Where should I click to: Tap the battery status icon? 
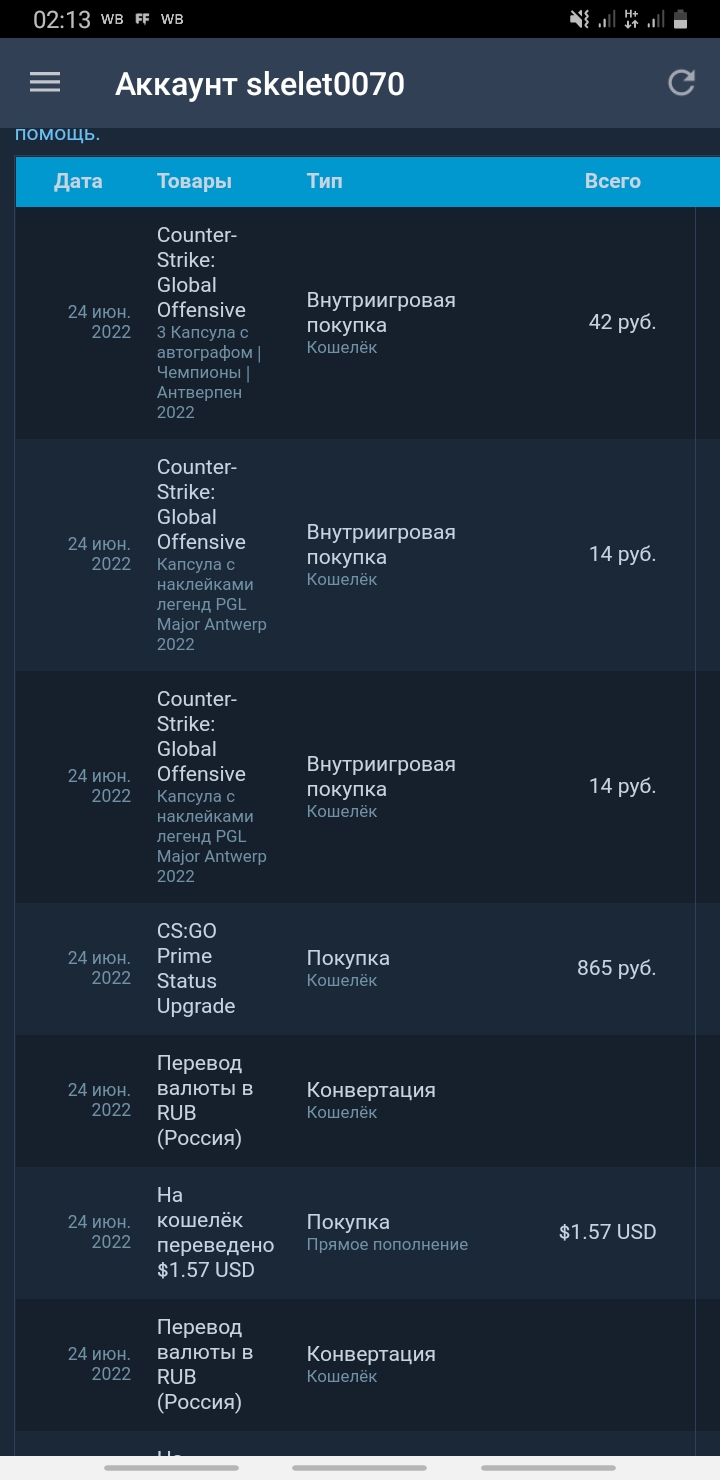(x=681, y=19)
